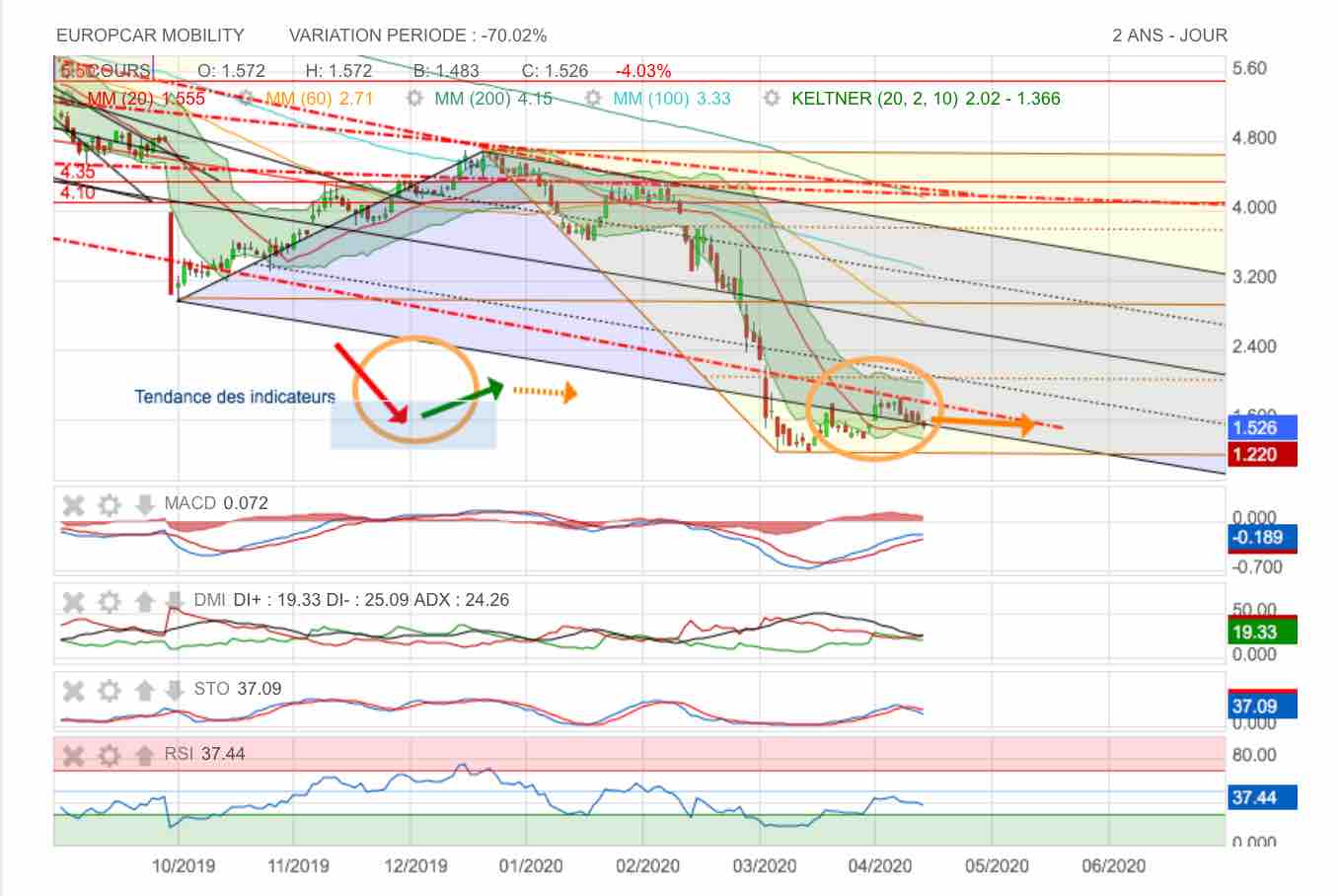This screenshot has height=896, width=1338.
Task: Click the red 1.220 price level tag
Action: tap(1262, 454)
